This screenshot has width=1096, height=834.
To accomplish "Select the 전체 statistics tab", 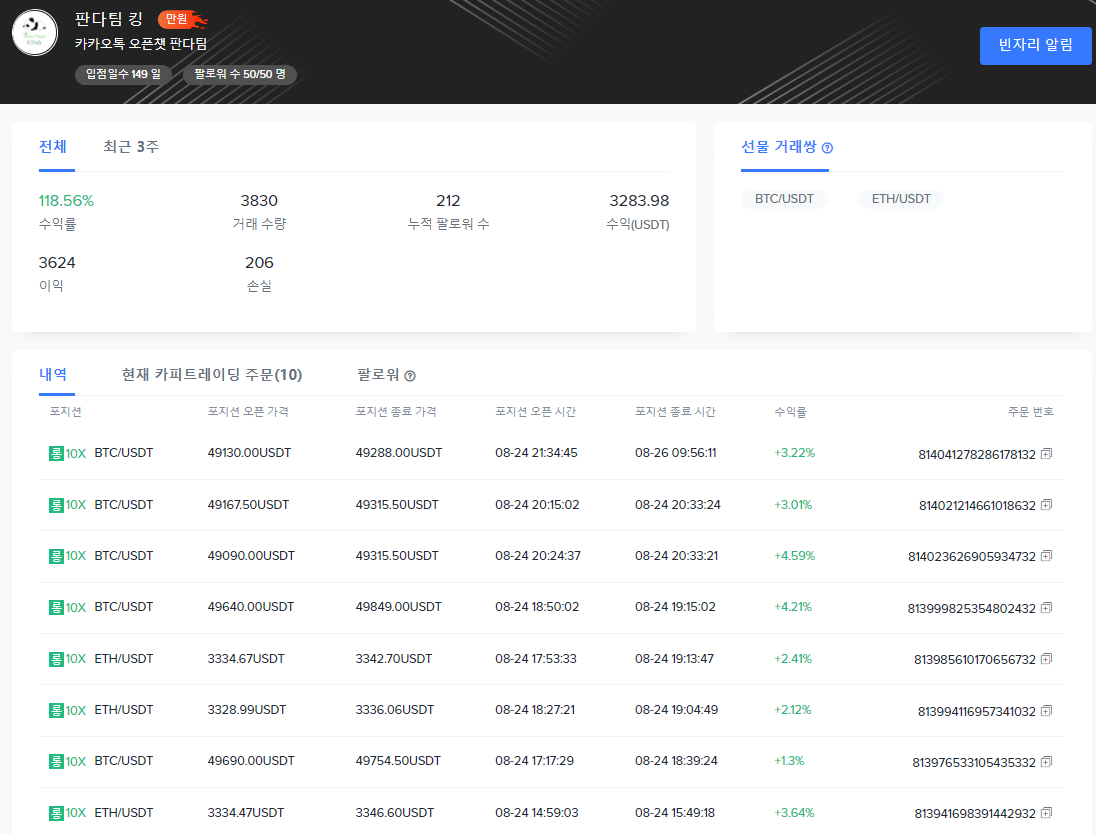I will click(x=52, y=147).
